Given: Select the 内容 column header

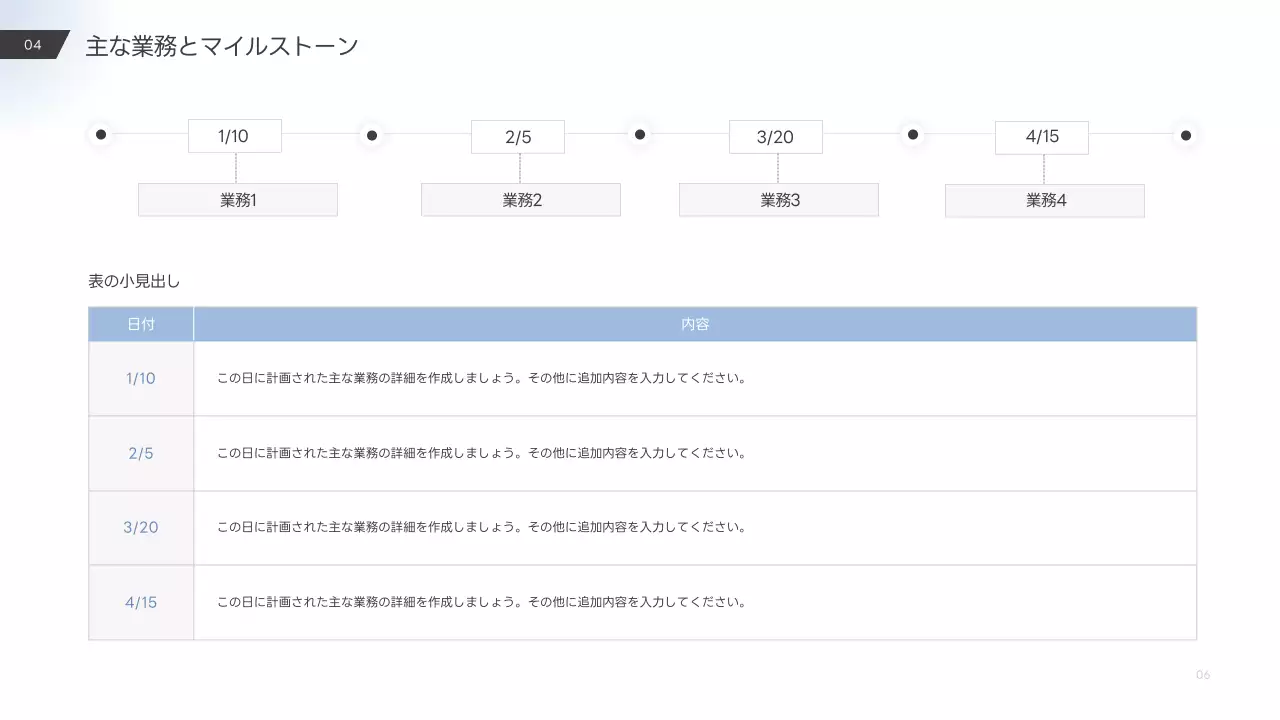Looking at the screenshot, I should (x=694, y=323).
